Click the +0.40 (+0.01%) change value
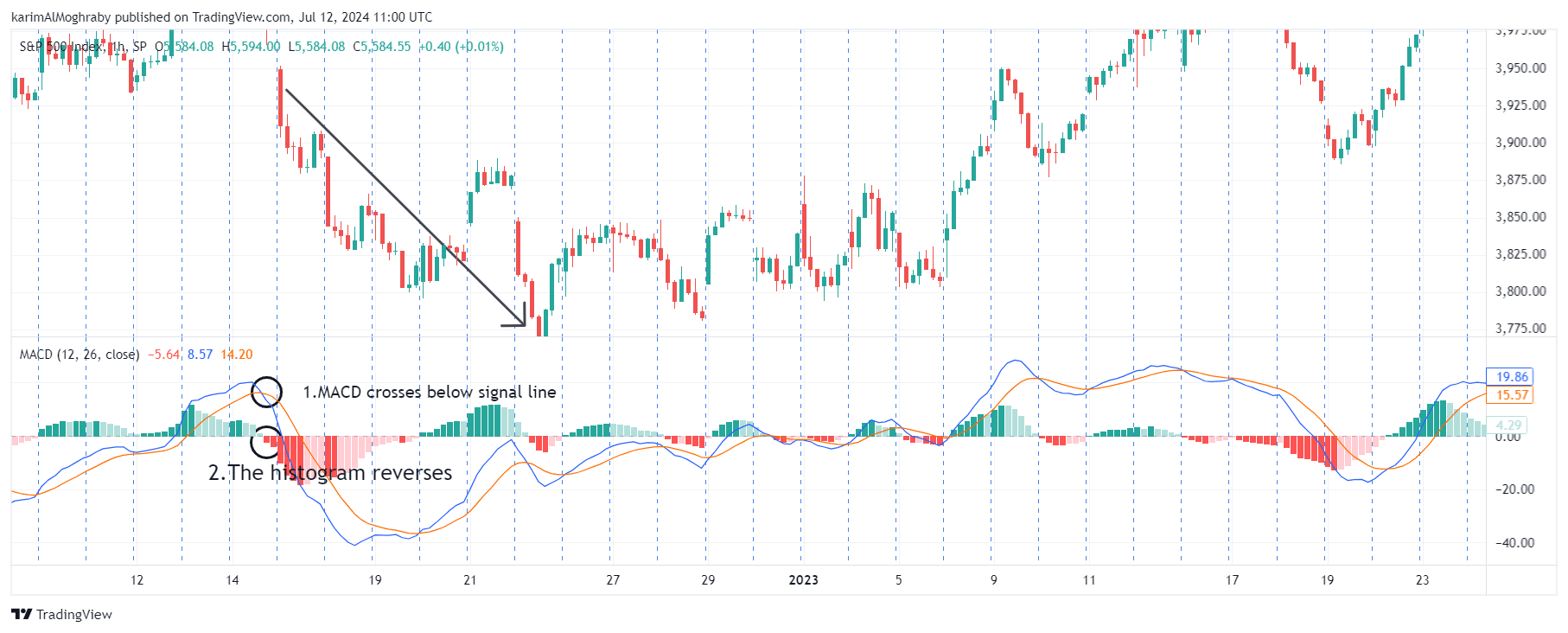 point(461,47)
